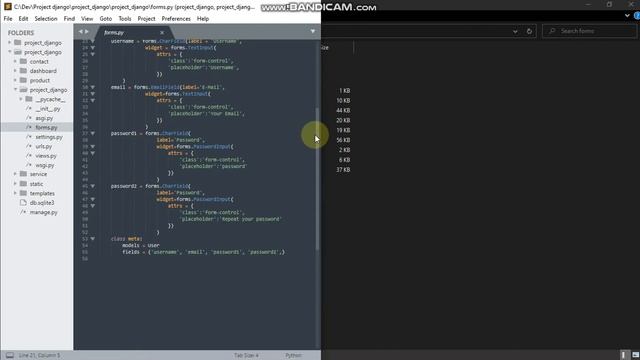Expand the templates folder

(x=15, y=193)
